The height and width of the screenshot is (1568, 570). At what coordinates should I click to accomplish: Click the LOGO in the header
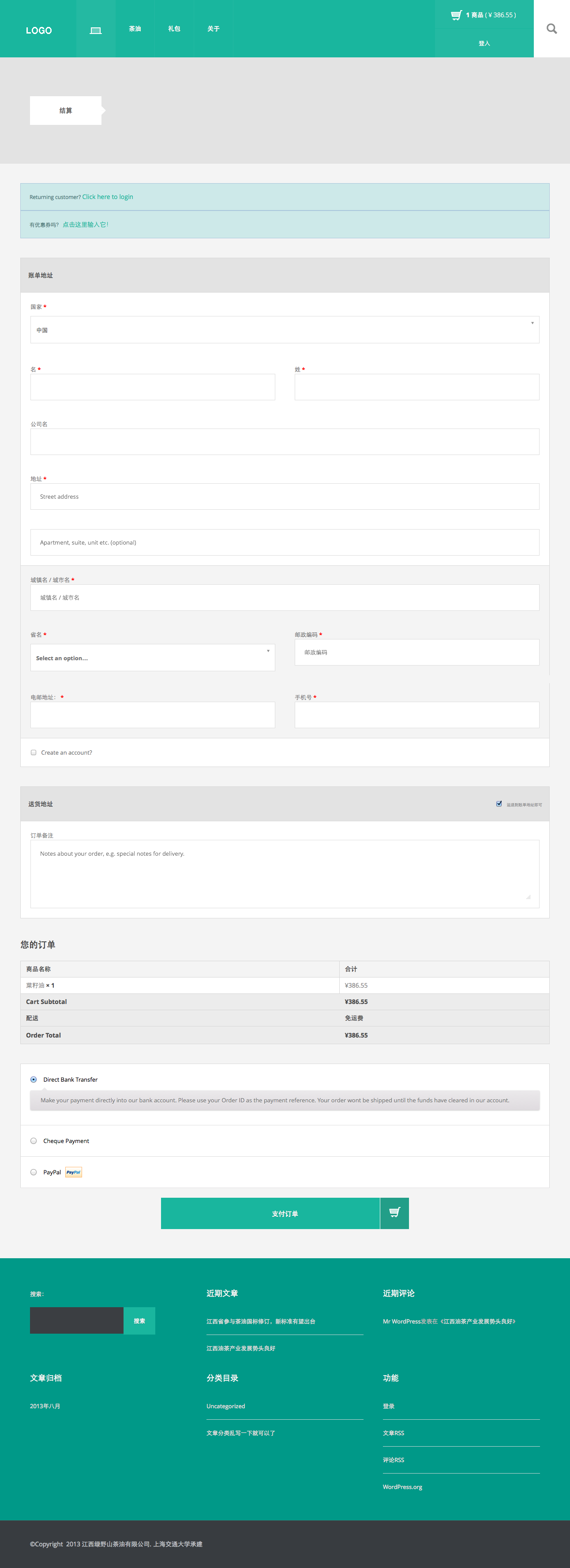(x=38, y=30)
